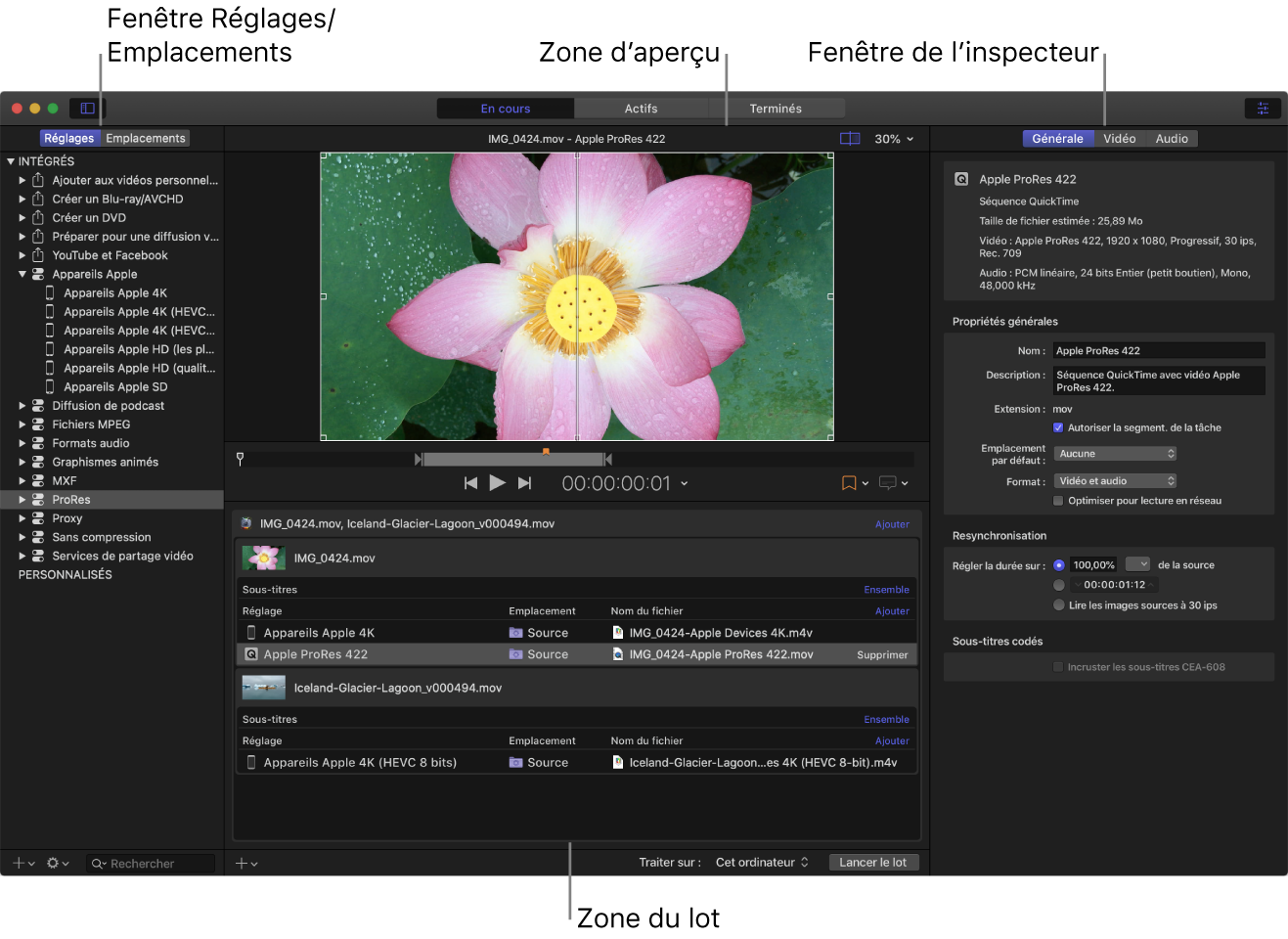Switch to the Terminés tab
Viewport: 1288px width, 939px height.
click(x=776, y=109)
